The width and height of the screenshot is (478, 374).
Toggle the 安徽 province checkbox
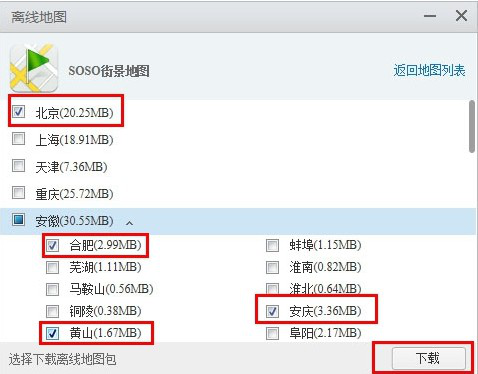pos(18,220)
